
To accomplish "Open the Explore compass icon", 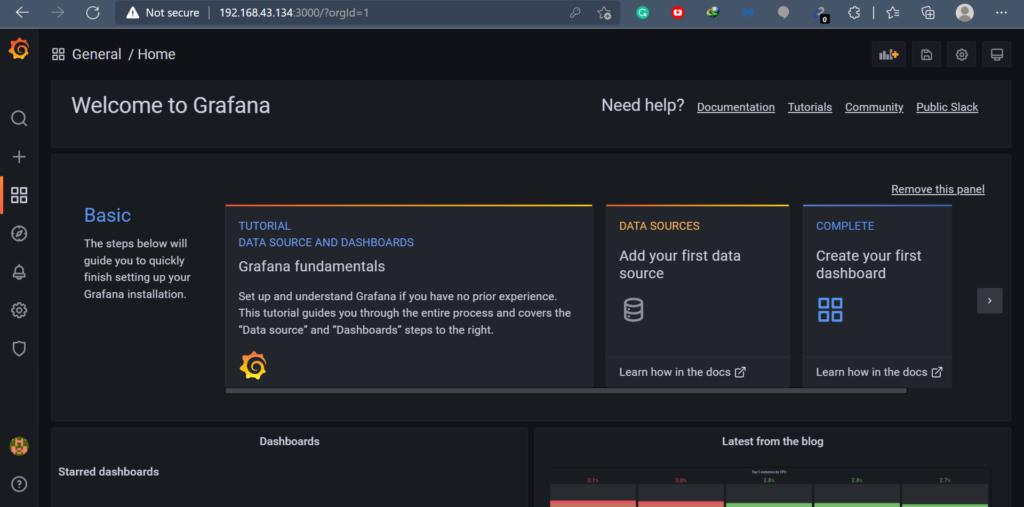I will point(19,234).
